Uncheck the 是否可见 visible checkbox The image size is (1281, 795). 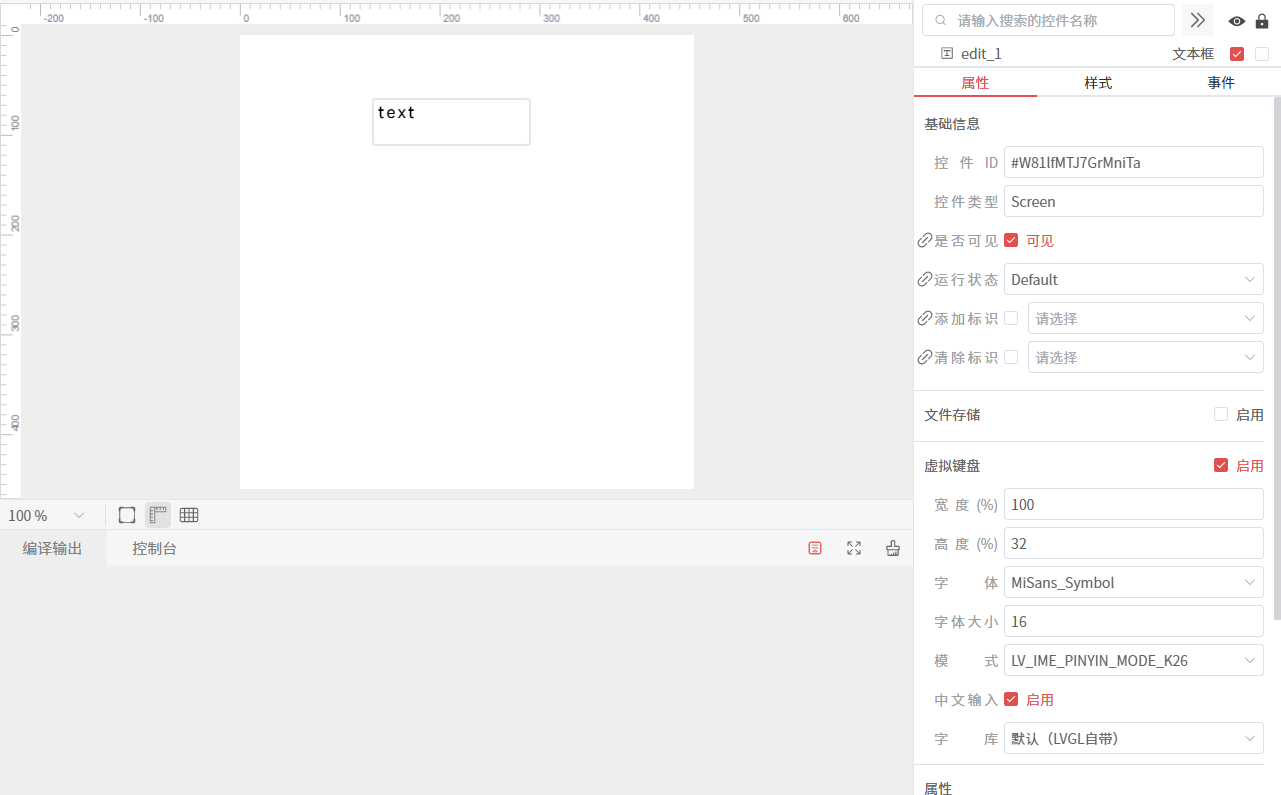1011,240
